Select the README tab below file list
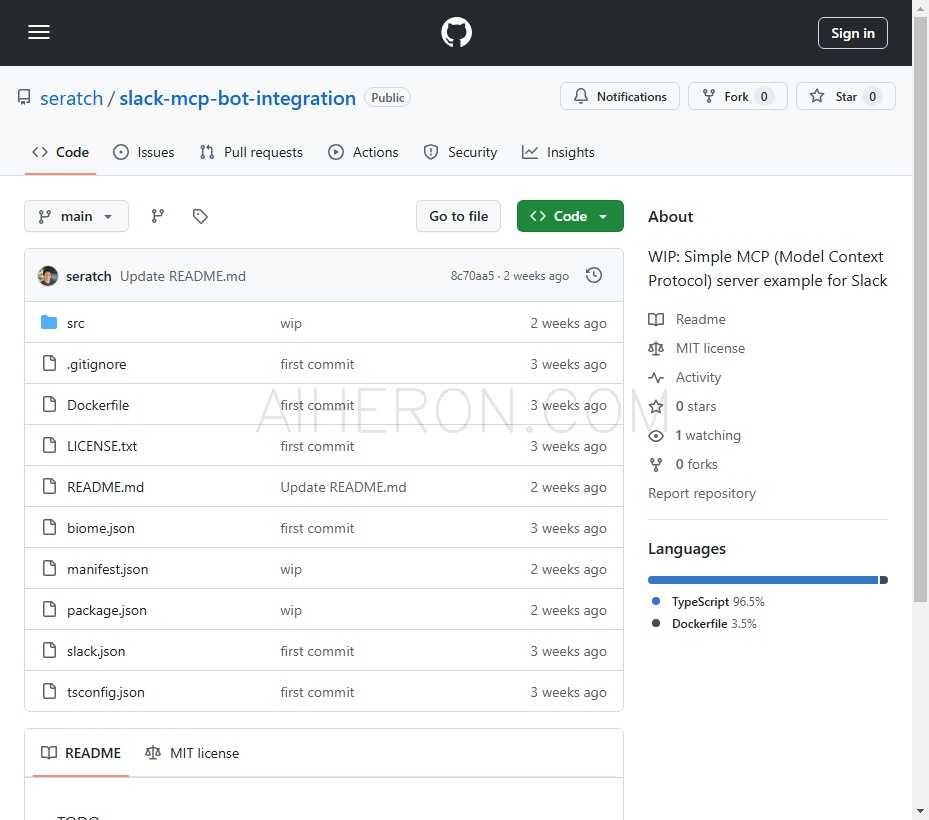The height and width of the screenshot is (820, 929). (x=81, y=753)
